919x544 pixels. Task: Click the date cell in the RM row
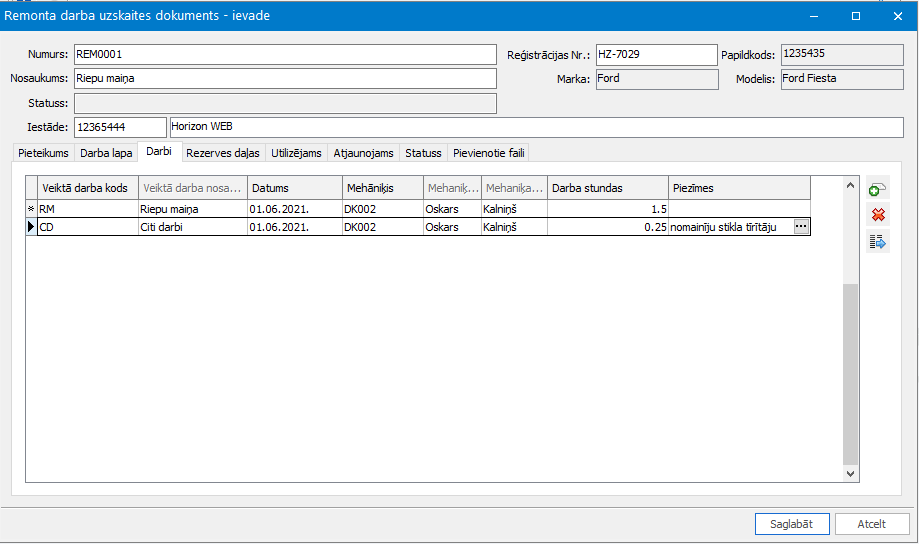[295, 209]
